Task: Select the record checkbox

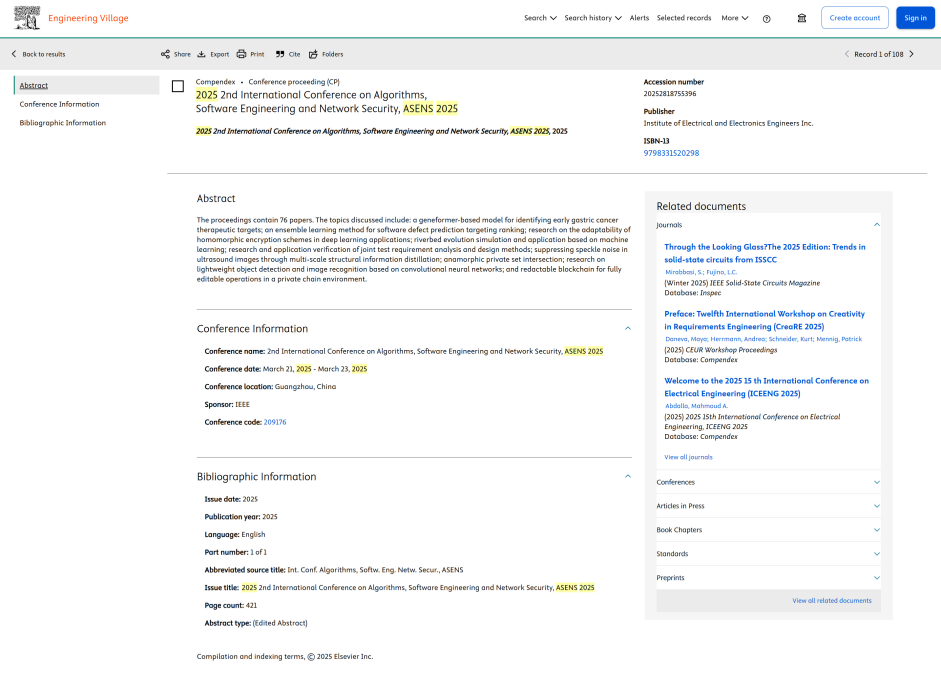Action: click(178, 86)
